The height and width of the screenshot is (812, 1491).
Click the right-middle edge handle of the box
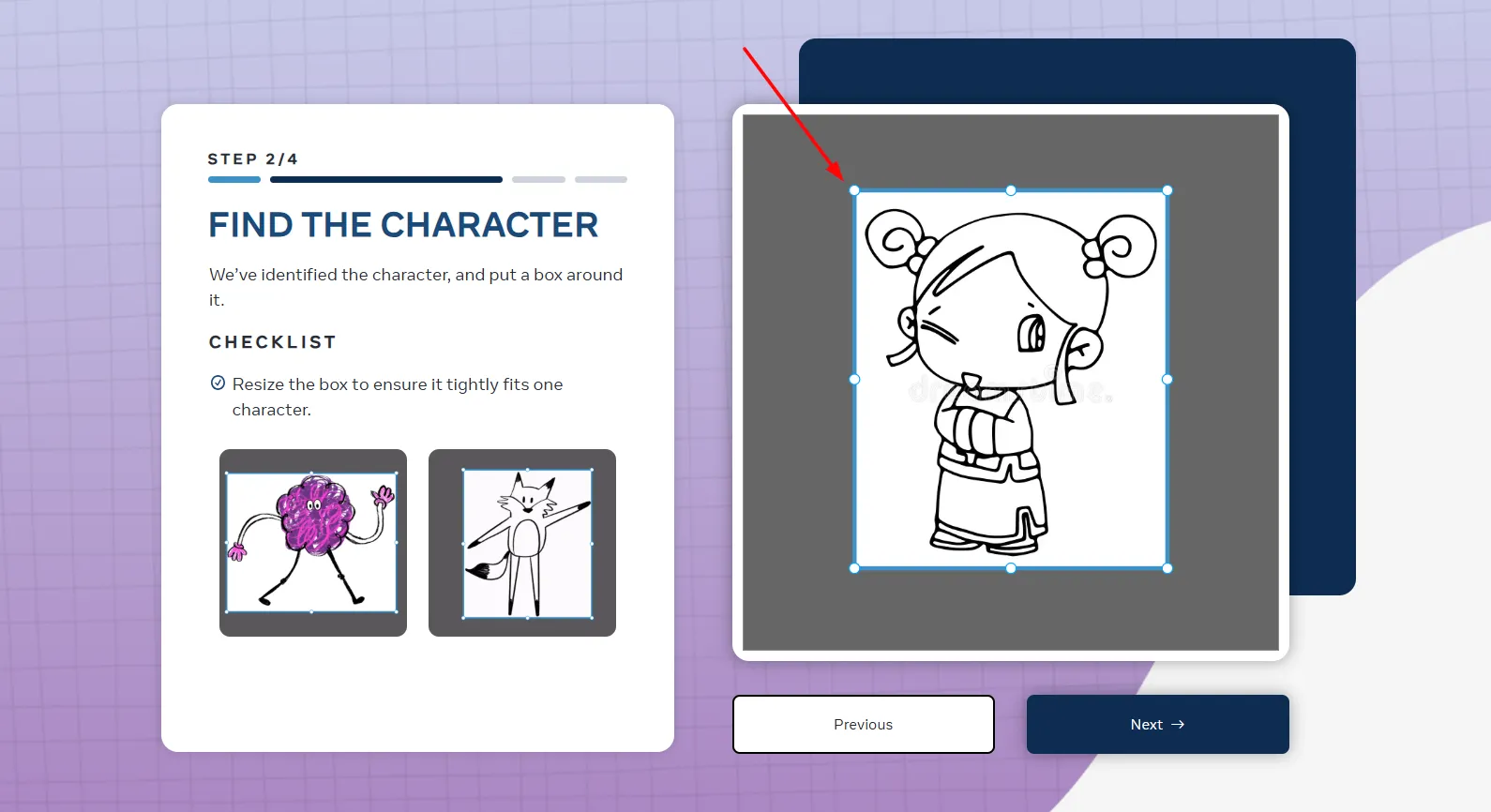1167,380
